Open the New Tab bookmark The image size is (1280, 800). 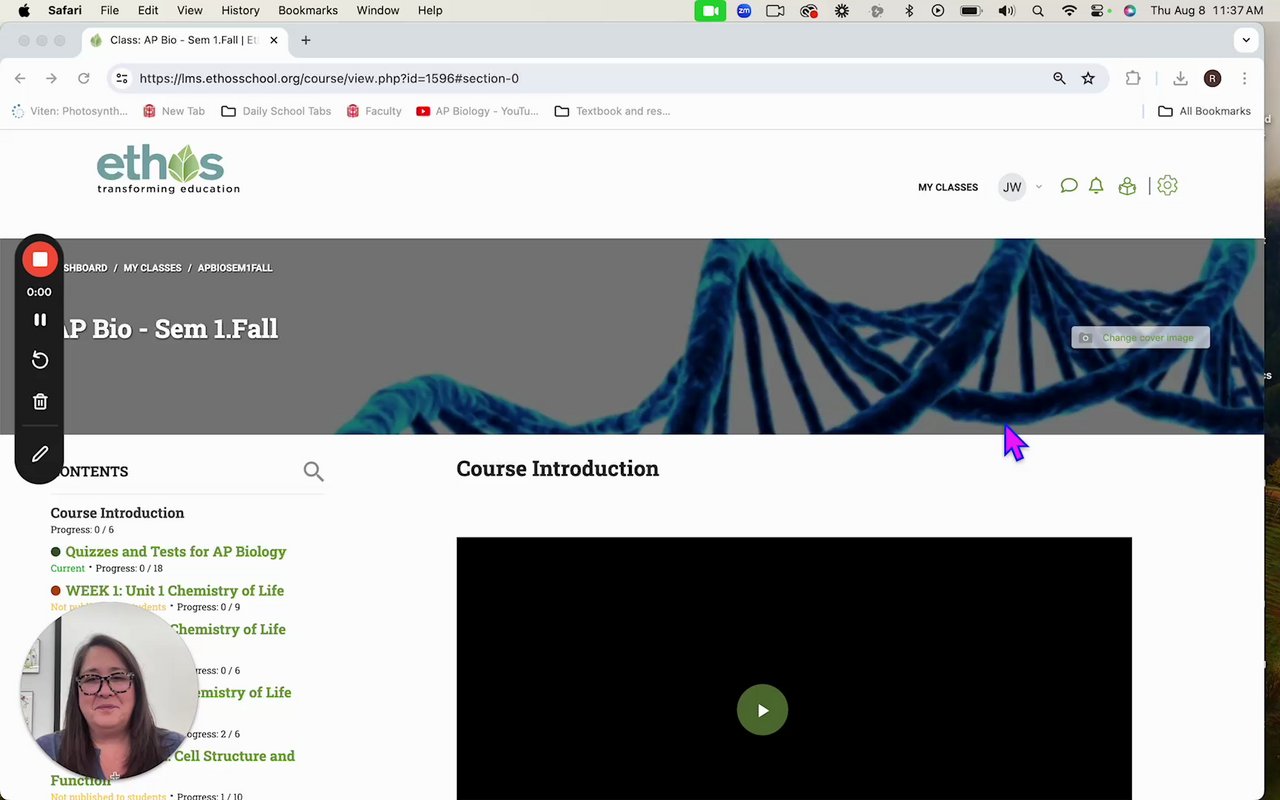[174, 111]
